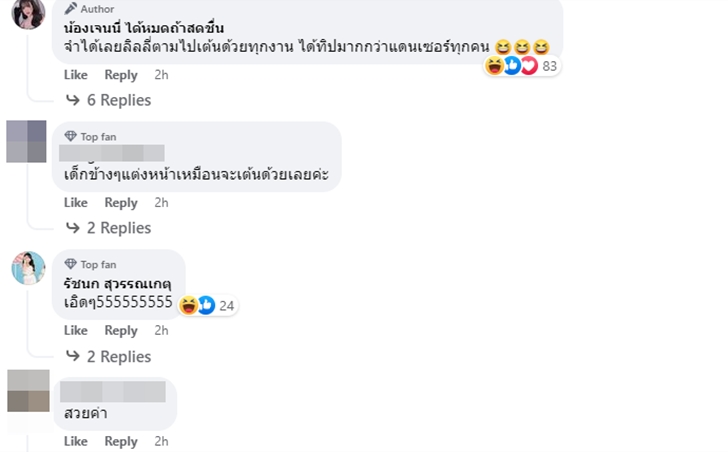728x452 pixels.
Task: Like the เด็กข้างๆ comment
Action: tap(76, 202)
